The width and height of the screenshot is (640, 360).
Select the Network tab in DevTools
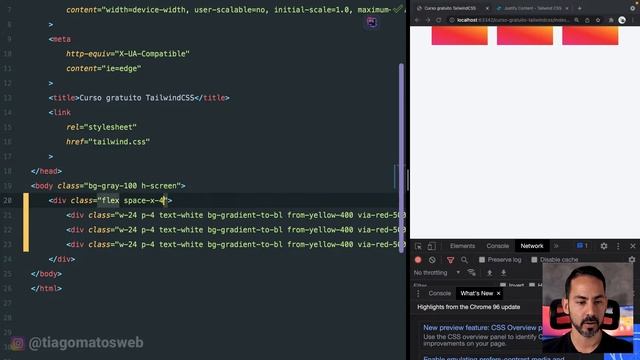point(532,246)
